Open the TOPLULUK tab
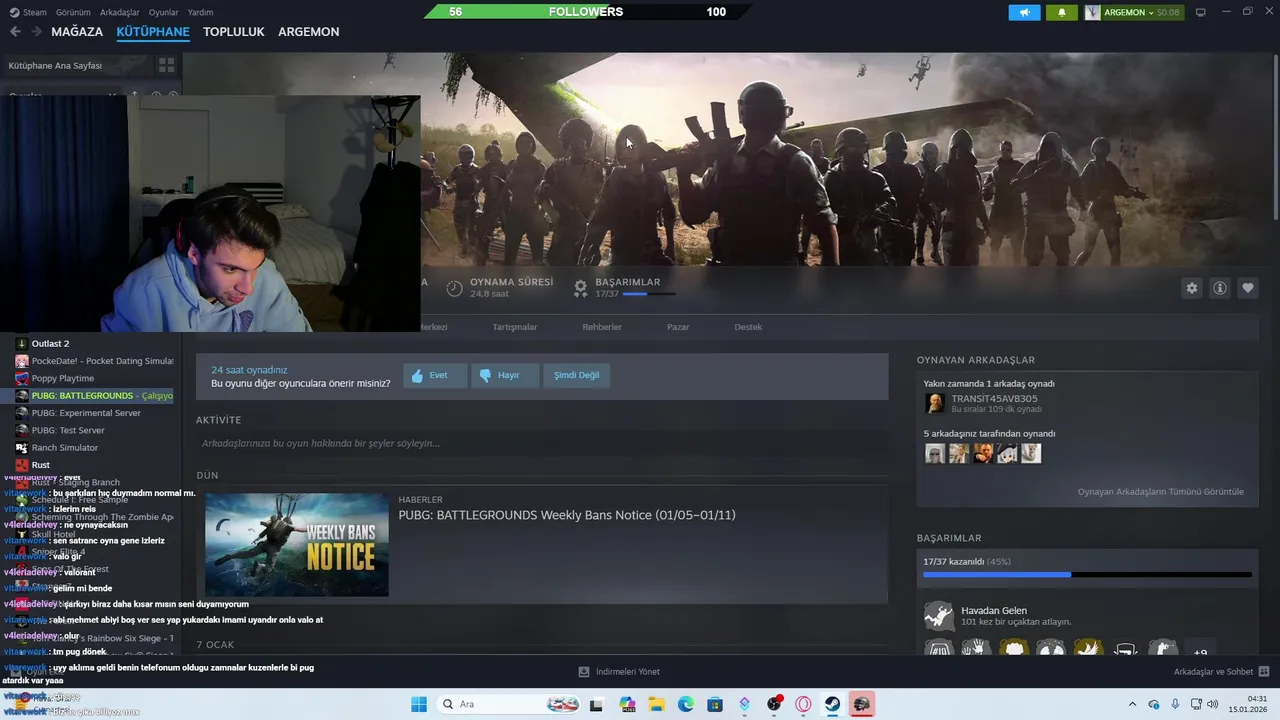The width and height of the screenshot is (1280, 720). tap(234, 32)
